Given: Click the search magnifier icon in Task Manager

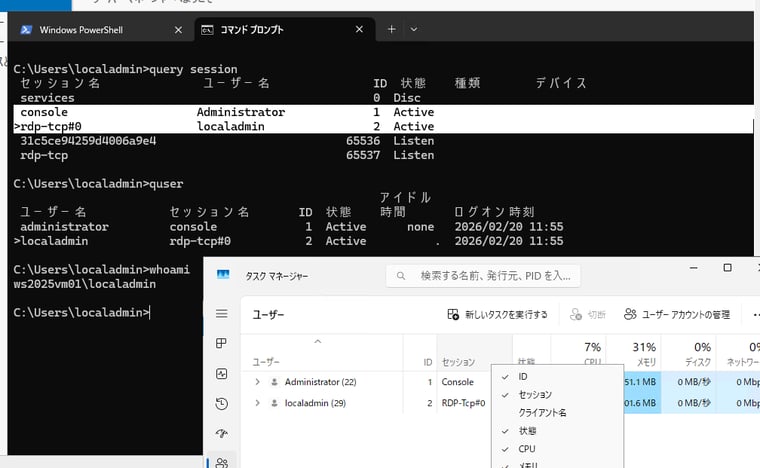Looking at the screenshot, I should coord(401,276).
